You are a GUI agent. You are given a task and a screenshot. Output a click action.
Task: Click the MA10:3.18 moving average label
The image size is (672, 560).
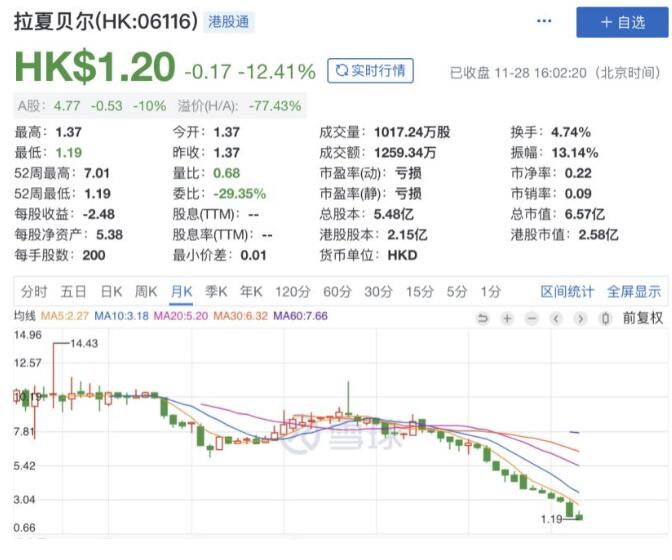point(121,316)
